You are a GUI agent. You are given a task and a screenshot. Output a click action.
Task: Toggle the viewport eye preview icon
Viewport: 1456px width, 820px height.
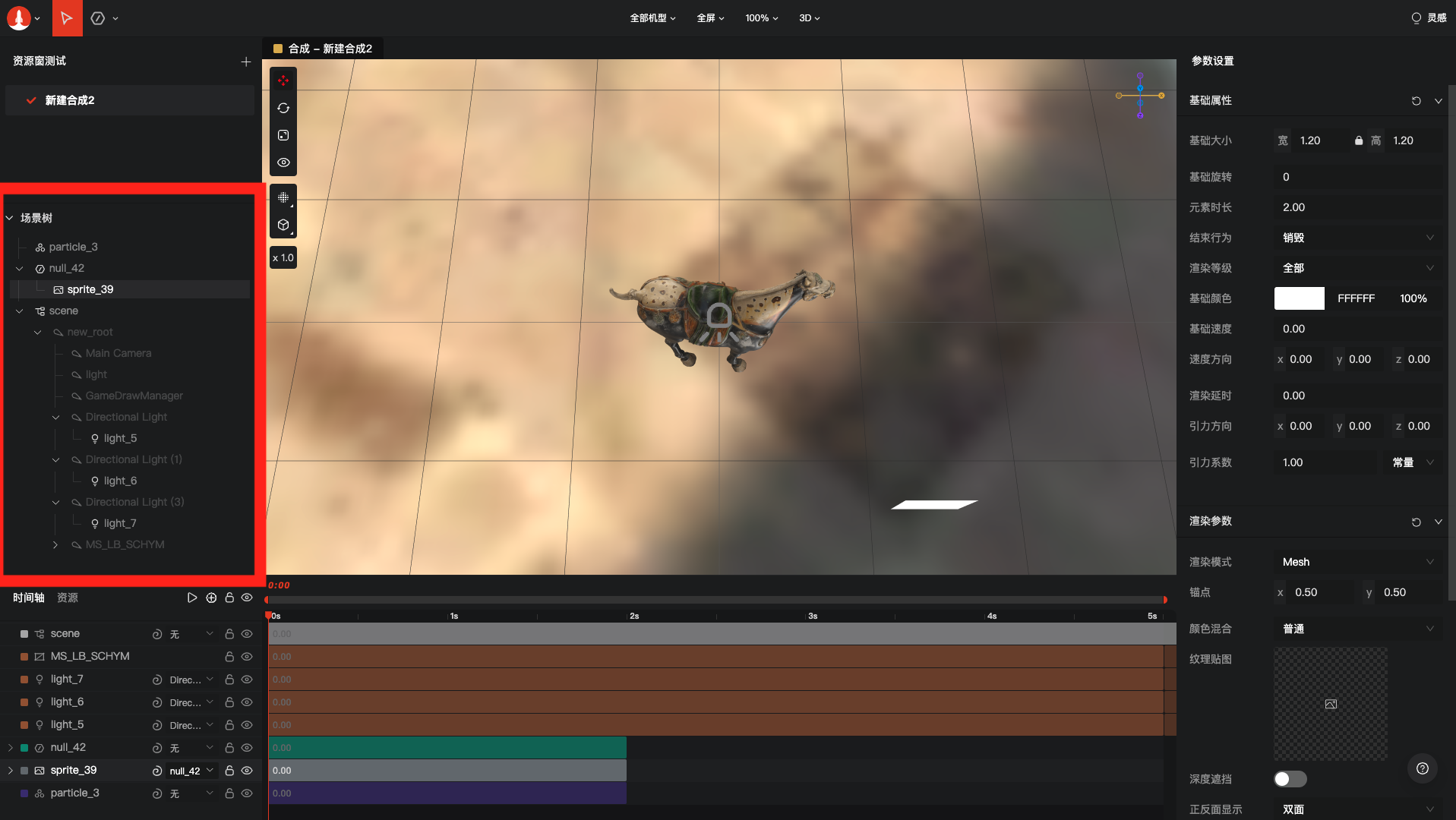click(283, 162)
